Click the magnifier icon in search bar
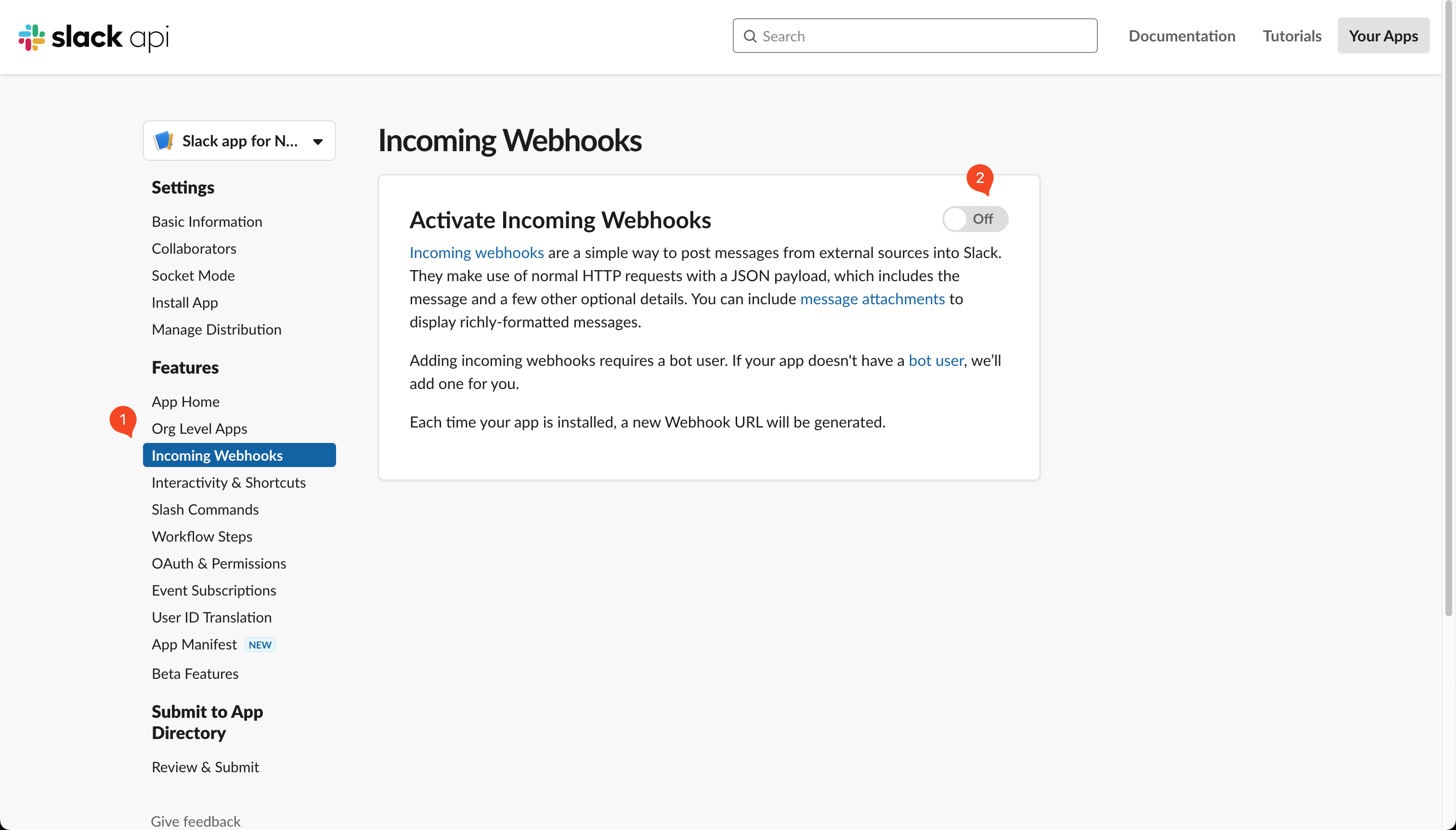 [x=751, y=35]
